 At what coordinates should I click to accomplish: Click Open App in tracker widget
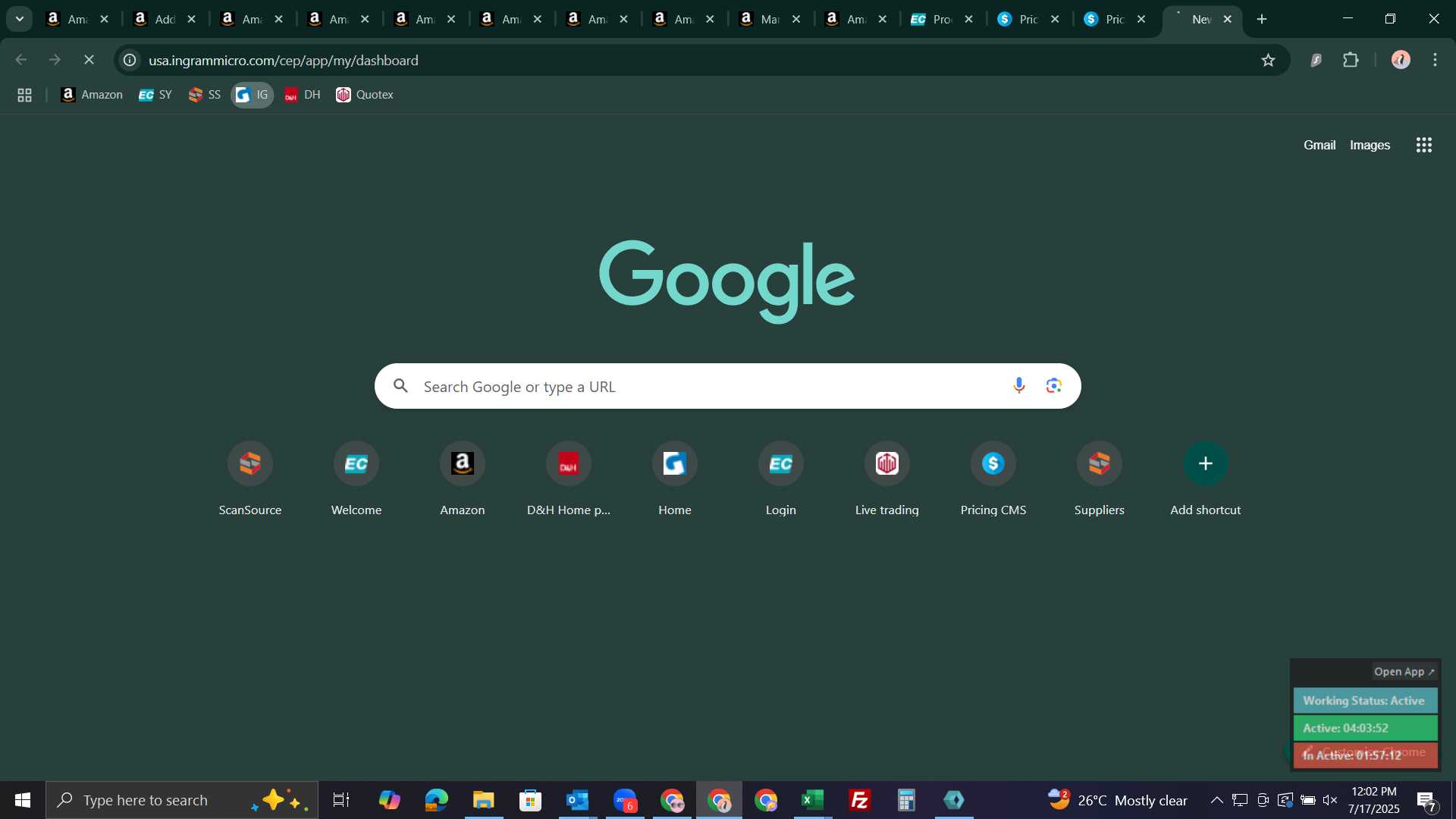(x=1404, y=672)
